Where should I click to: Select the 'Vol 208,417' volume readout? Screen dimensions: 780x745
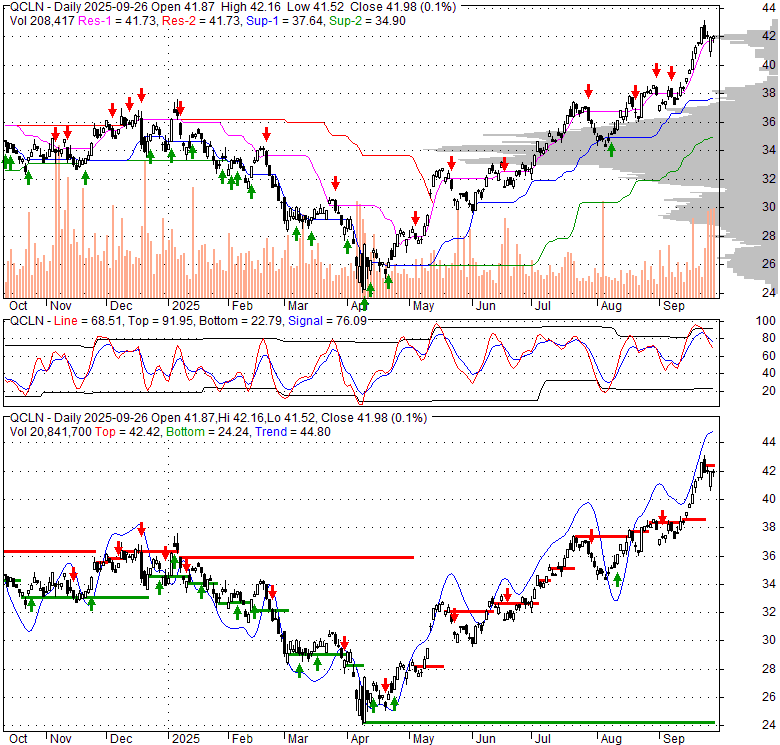pyautogui.click(x=42, y=21)
